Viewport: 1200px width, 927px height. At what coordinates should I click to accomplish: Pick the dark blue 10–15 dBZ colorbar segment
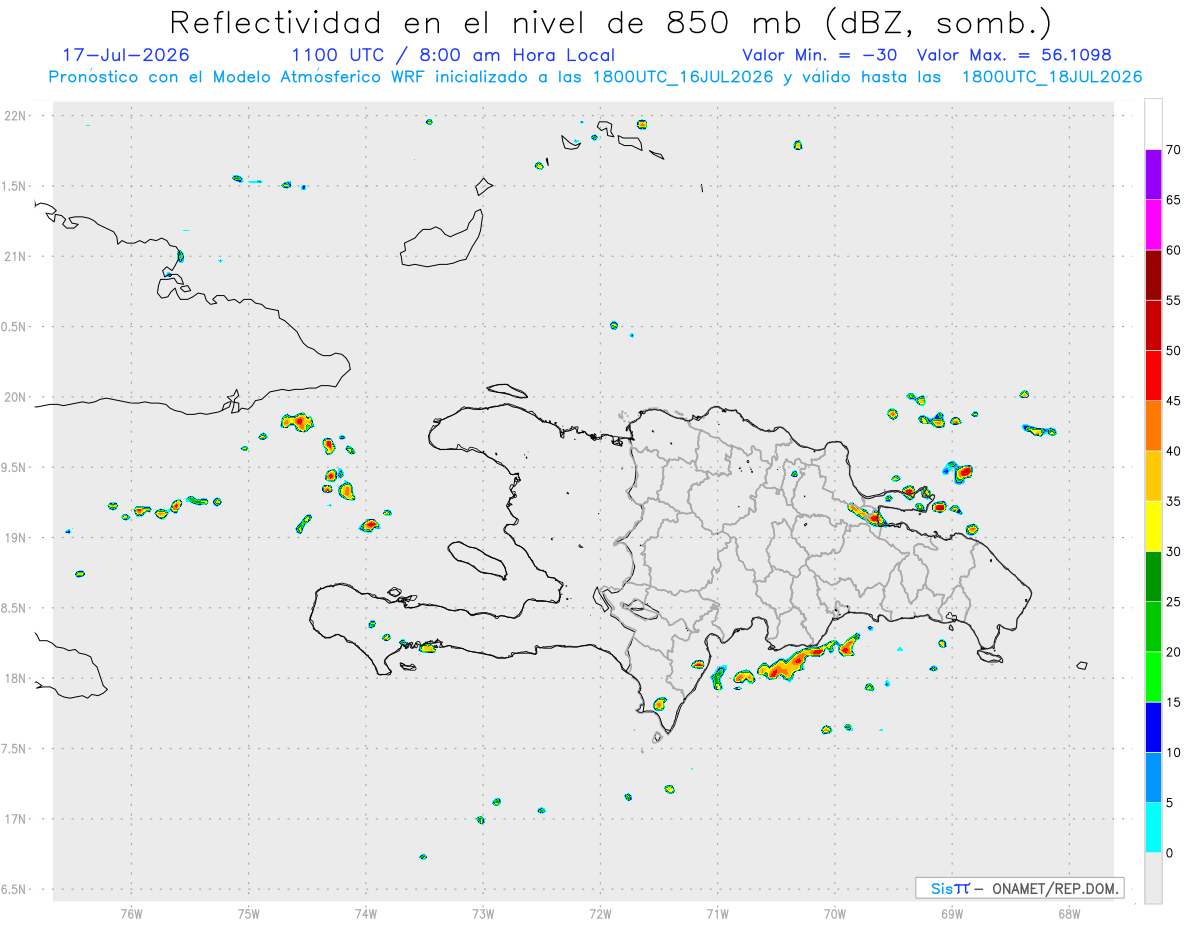(1153, 727)
